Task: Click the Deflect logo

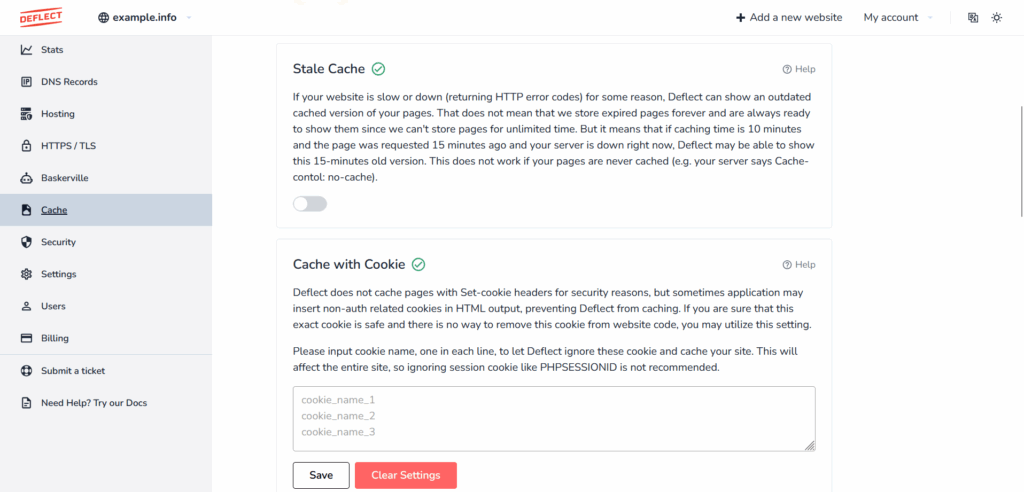Action: pos(40,17)
